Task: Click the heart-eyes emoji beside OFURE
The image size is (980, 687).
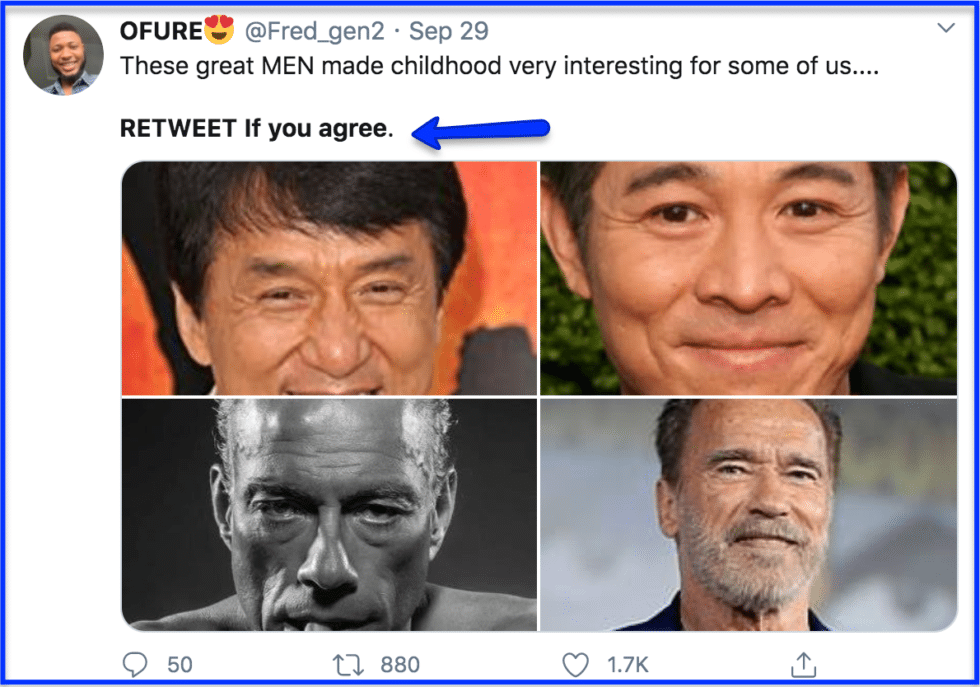Action: [x=220, y=31]
